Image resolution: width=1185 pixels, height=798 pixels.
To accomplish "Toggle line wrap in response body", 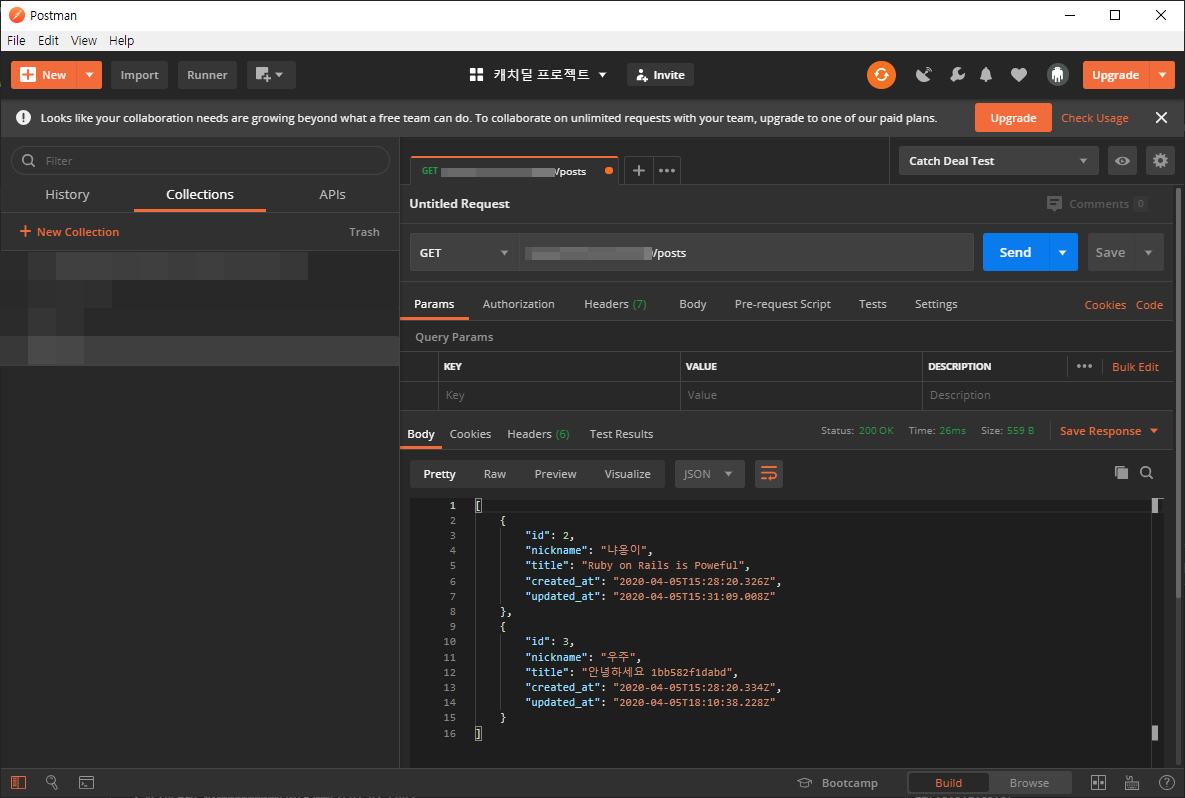I will click(769, 474).
